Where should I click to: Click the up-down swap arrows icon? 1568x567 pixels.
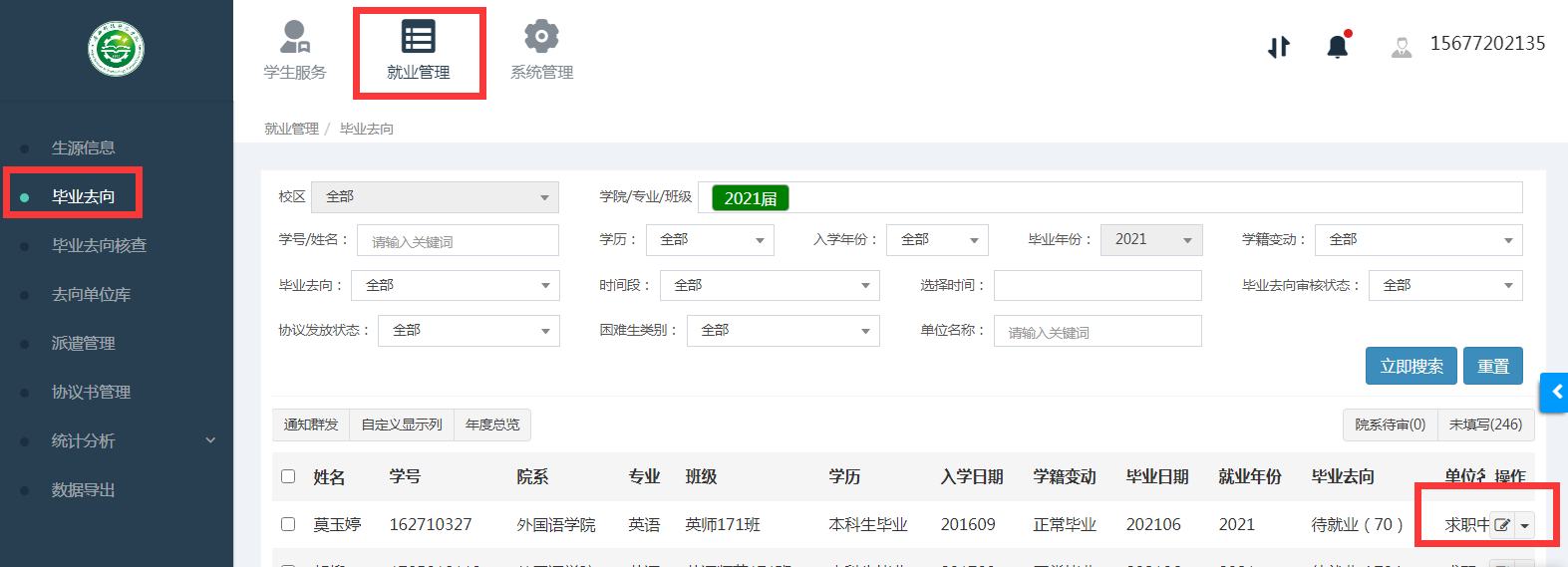pos(1278,47)
